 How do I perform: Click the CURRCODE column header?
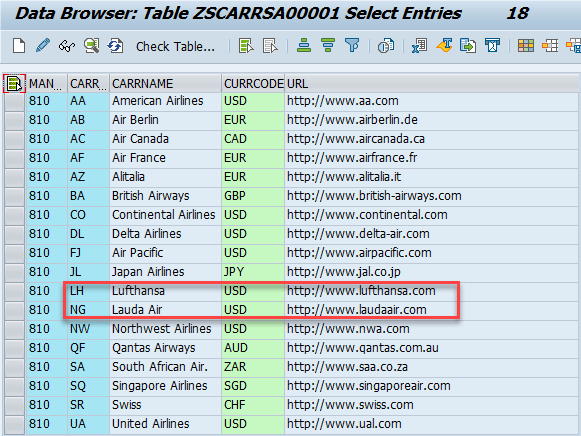[x=253, y=84]
